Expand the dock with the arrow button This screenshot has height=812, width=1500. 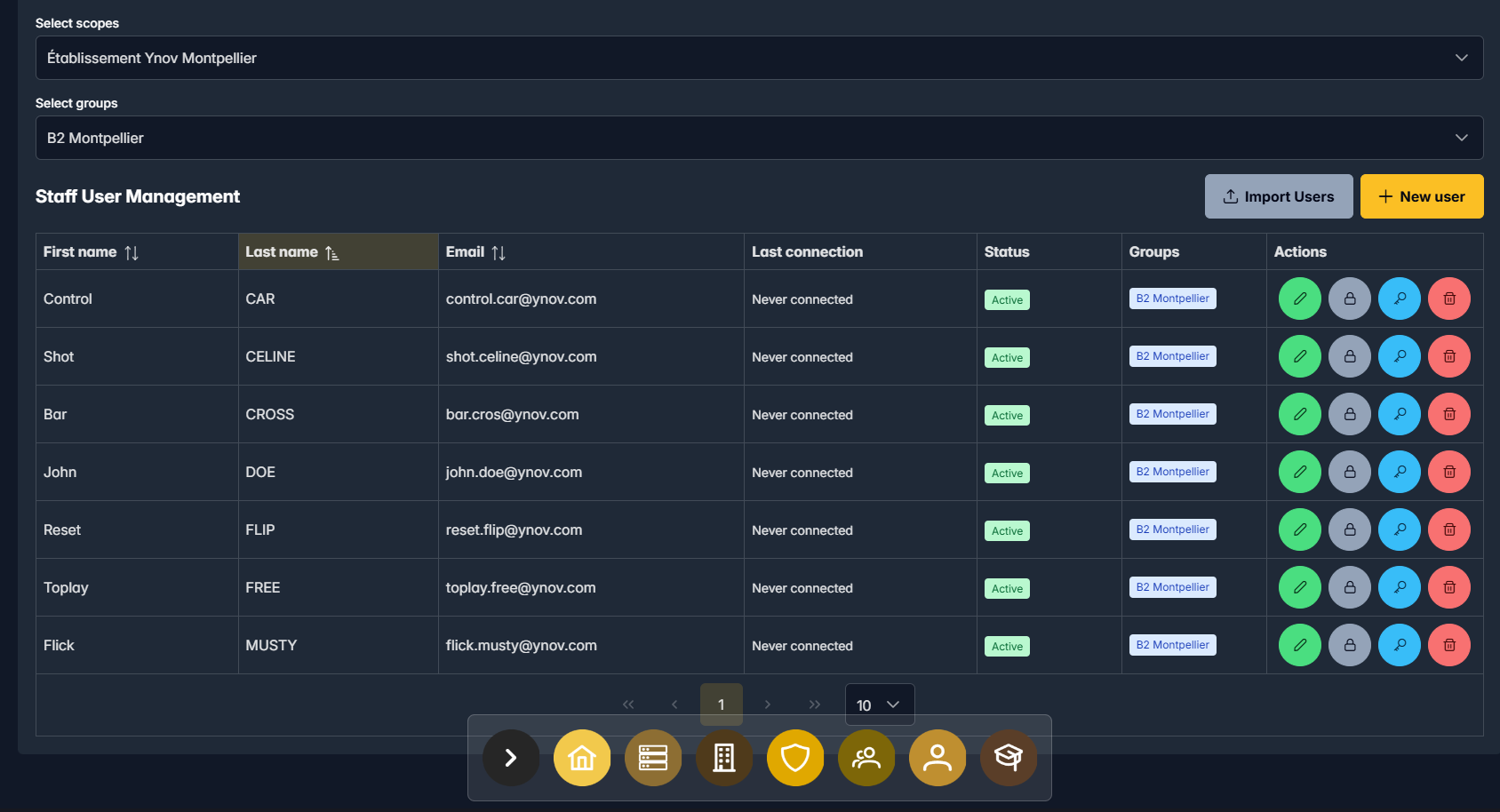(511, 758)
